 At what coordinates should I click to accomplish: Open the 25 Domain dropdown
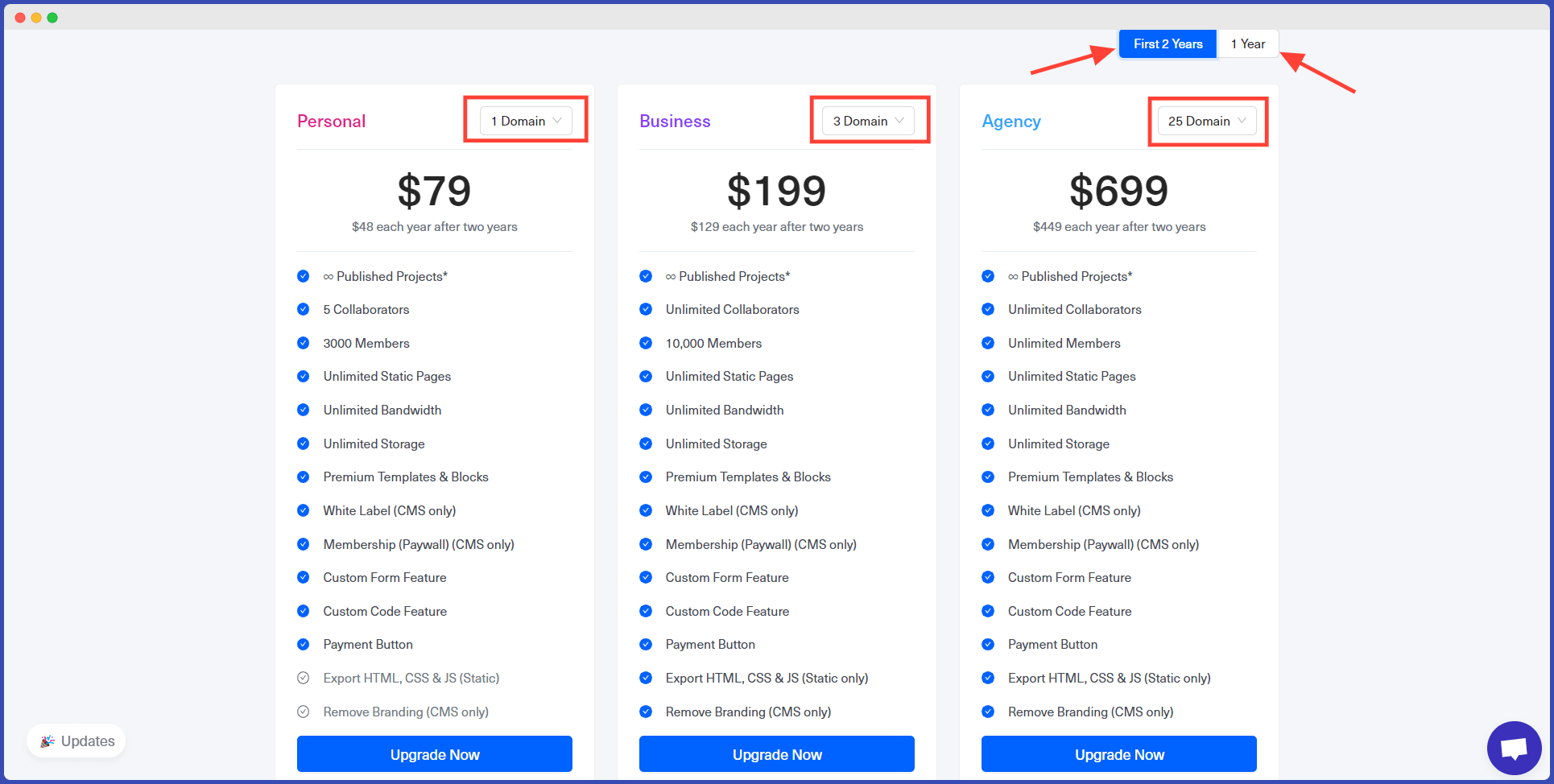pyautogui.click(x=1206, y=121)
